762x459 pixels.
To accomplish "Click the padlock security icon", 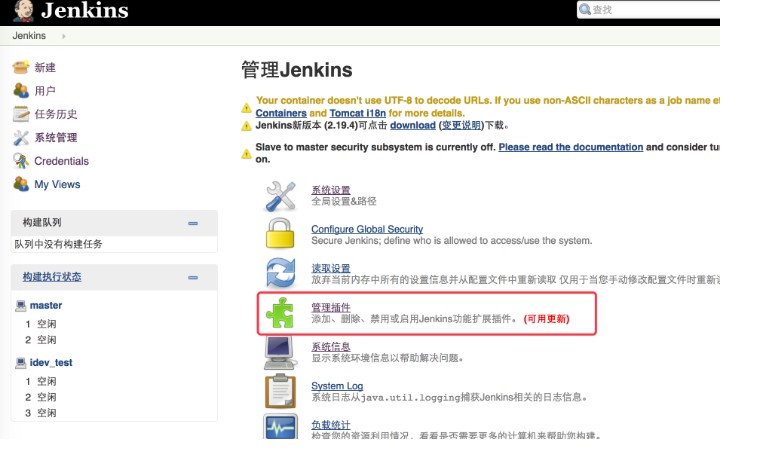I will pyautogui.click(x=280, y=233).
